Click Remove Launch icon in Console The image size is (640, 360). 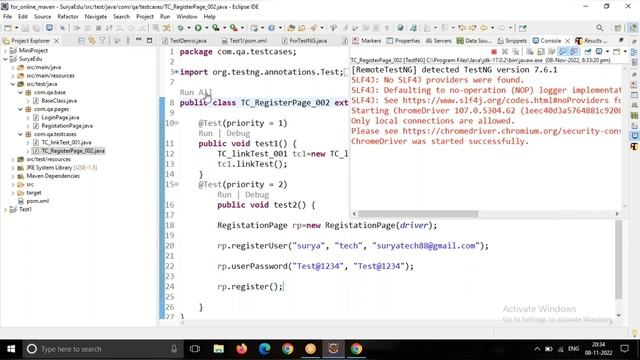[x=505, y=52]
